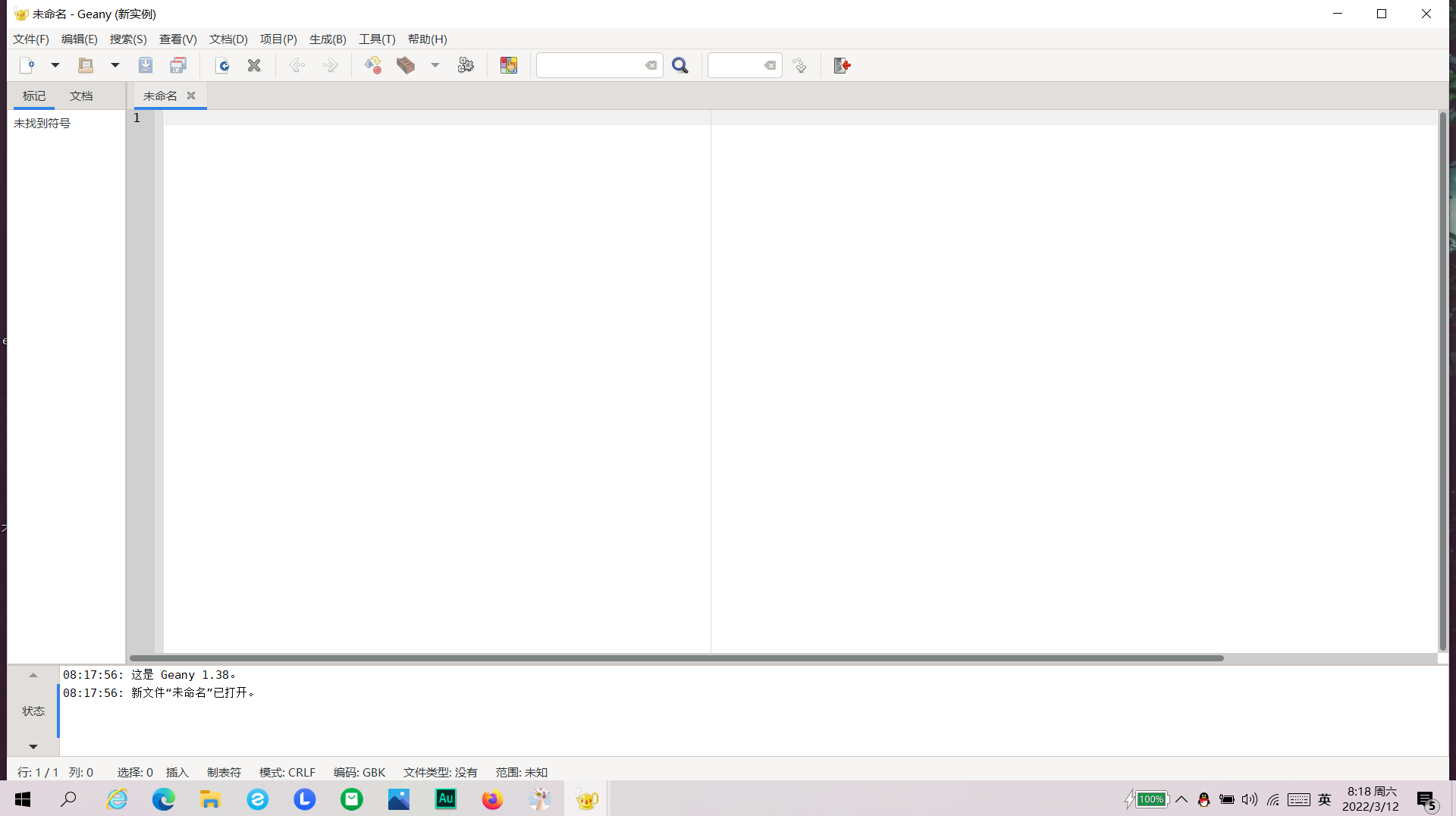
Task: Open the Windows Start menu
Action: [x=23, y=799]
